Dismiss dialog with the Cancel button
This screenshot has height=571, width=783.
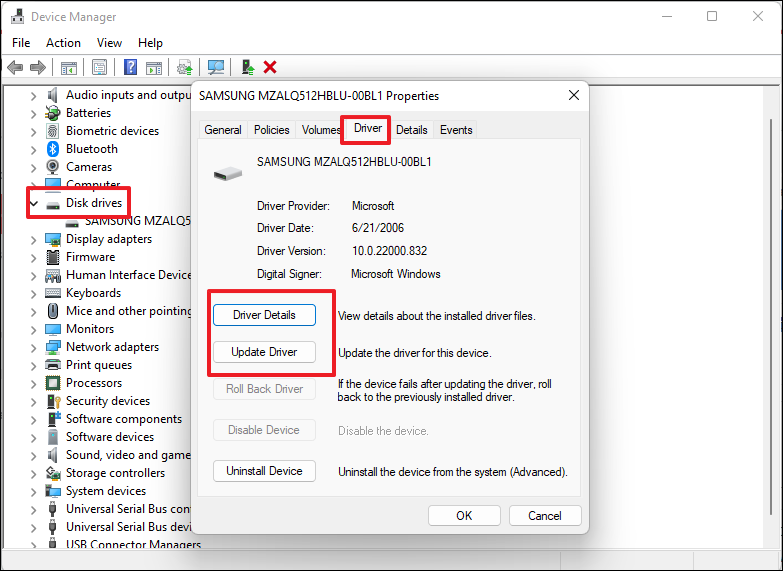pyautogui.click(x=545, y=516)
